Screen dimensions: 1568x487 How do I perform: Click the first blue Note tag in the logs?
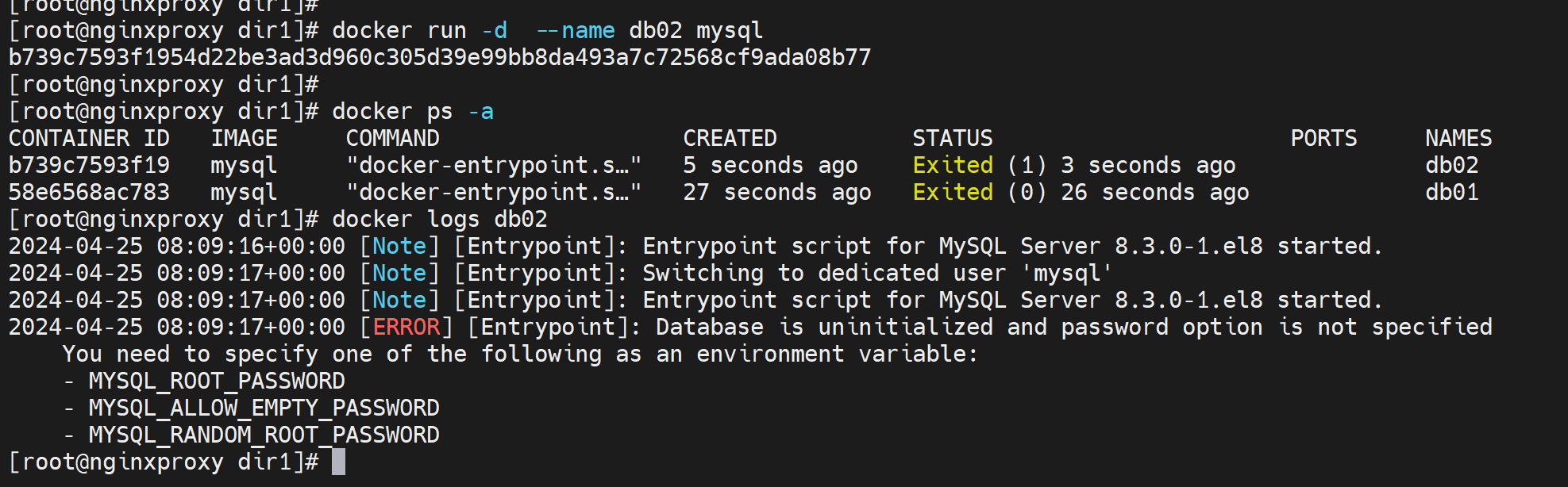pos(399,246)
